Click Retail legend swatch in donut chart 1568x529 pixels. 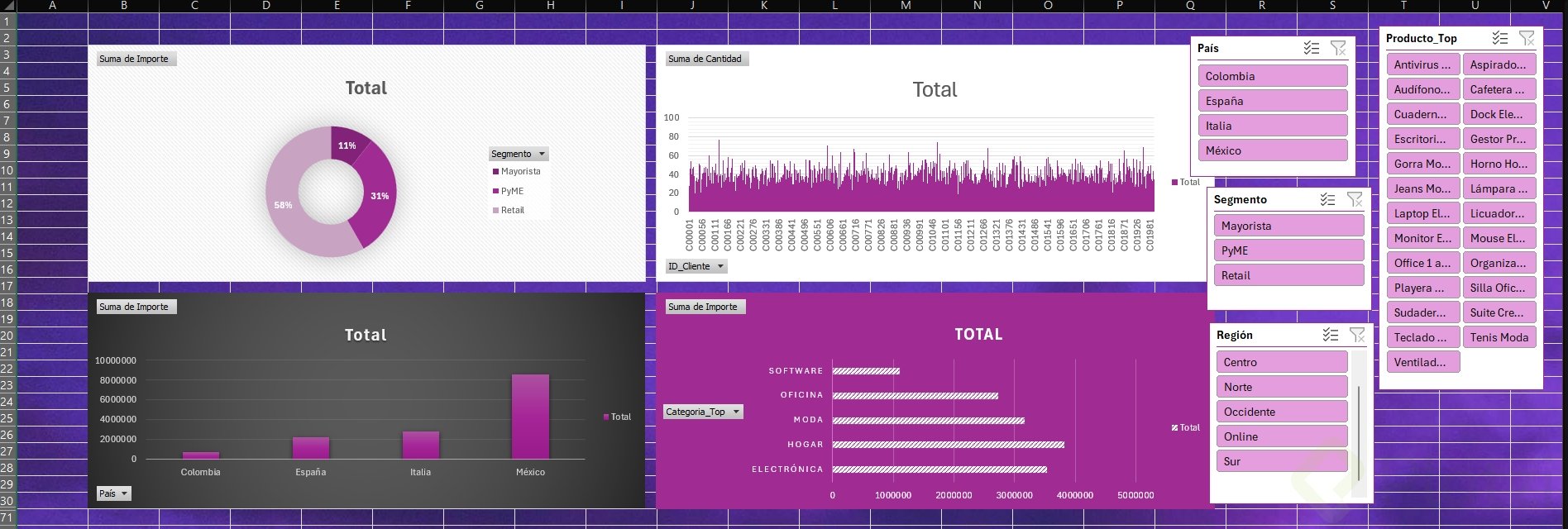[x=495, y=210]
